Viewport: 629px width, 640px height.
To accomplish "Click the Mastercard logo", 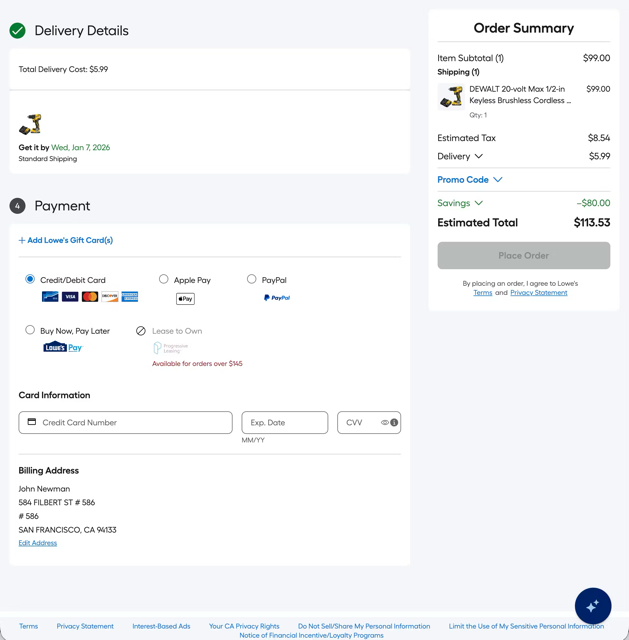I will click(x=90, y=297).
